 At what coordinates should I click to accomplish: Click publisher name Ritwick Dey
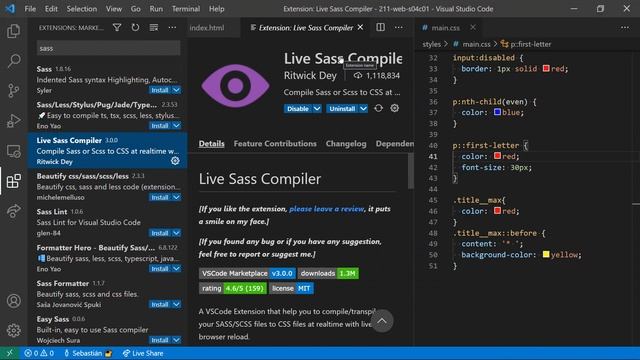[310, 76]
